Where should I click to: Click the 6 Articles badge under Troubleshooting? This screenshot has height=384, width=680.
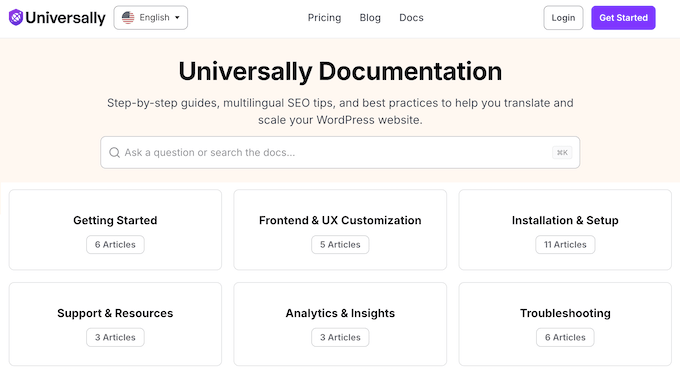click(565, 338)
